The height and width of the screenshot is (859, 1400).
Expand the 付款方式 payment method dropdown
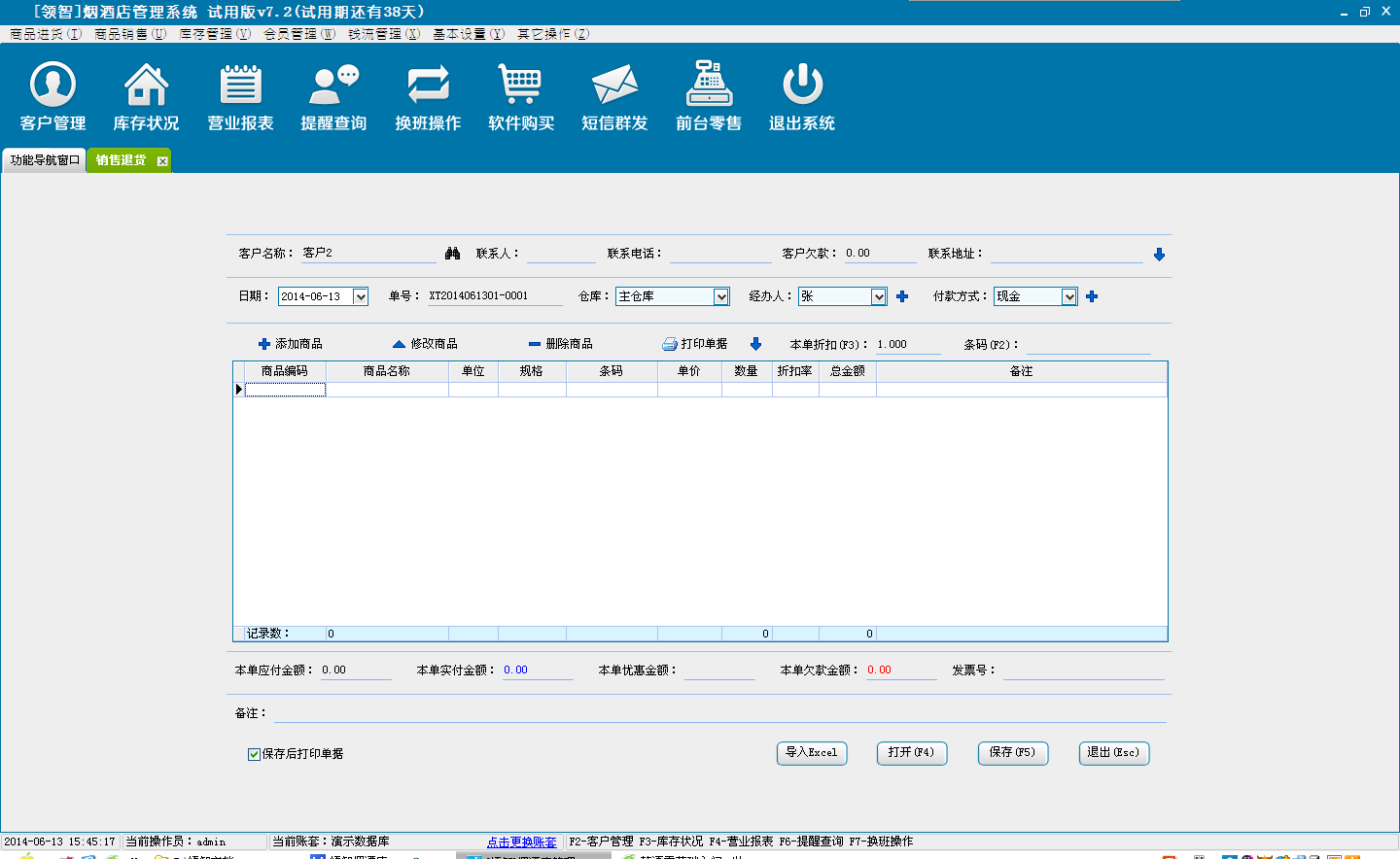(x=1068, y=296)
